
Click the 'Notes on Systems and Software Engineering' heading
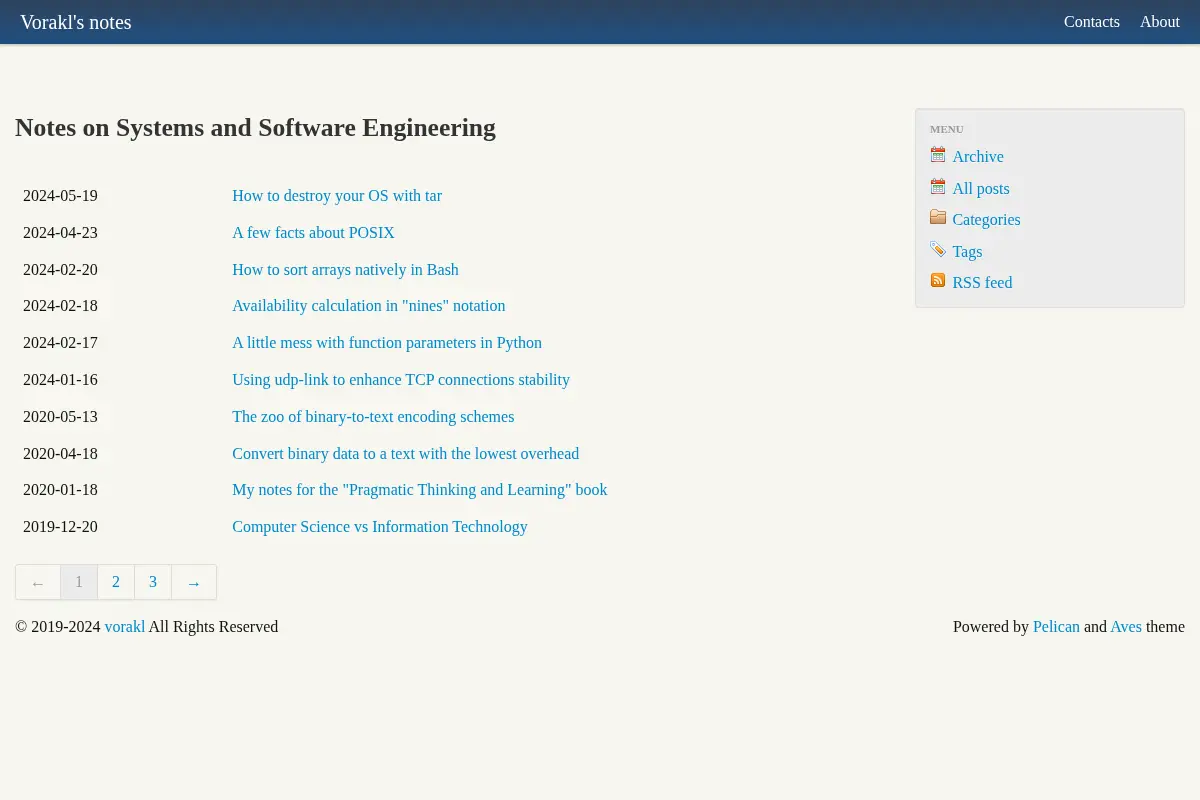pos(255,128)
